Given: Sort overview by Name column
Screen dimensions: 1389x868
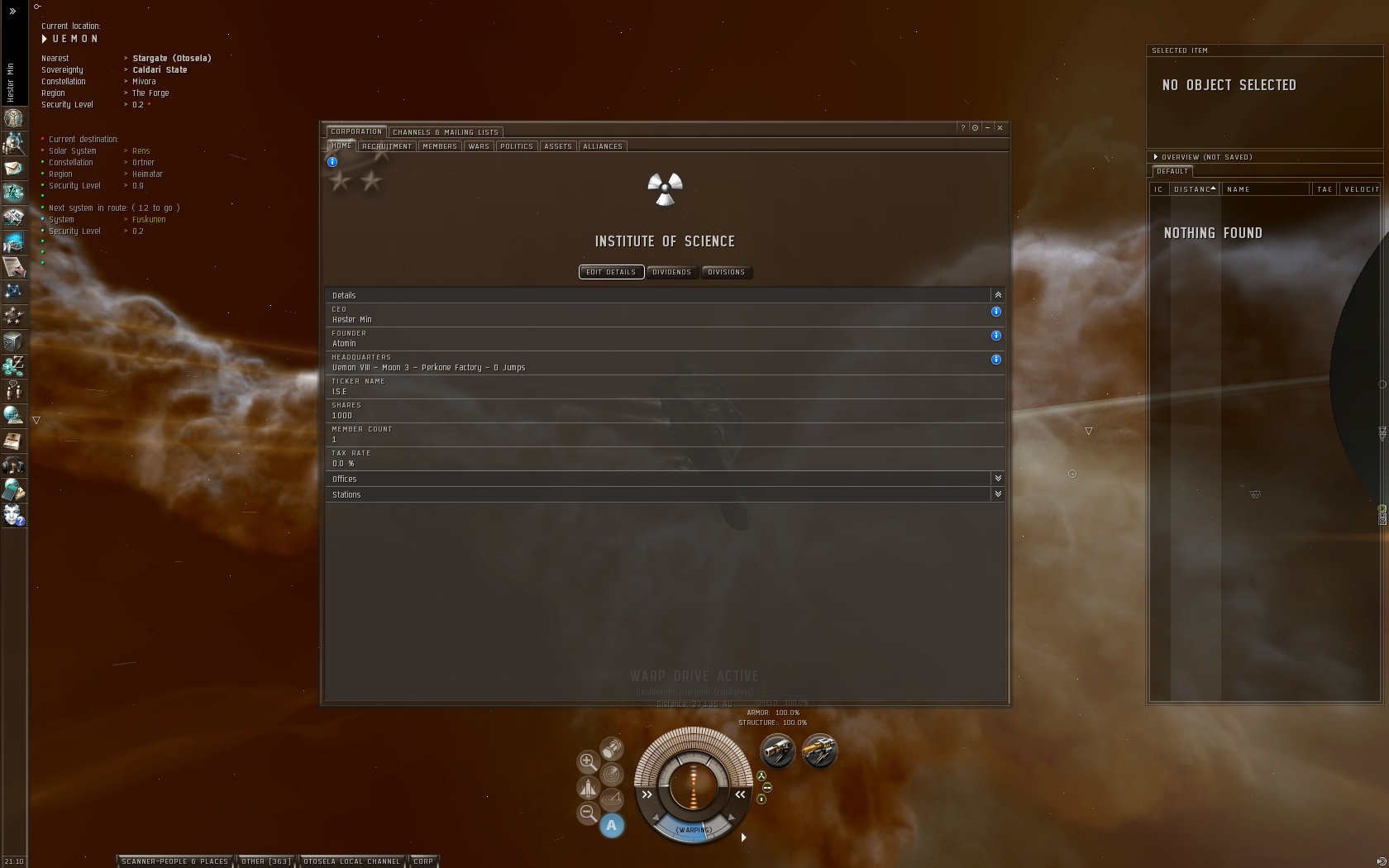Looking at the screenshot, I should coord(1266,189).
